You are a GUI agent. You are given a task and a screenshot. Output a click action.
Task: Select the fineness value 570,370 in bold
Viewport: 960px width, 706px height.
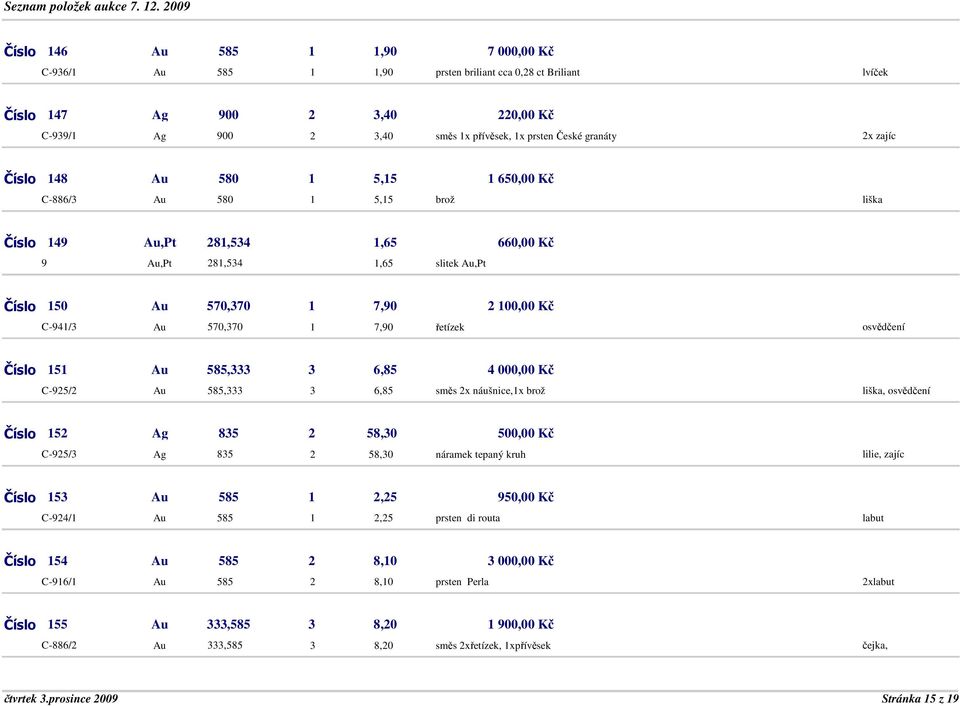[228, 306]
